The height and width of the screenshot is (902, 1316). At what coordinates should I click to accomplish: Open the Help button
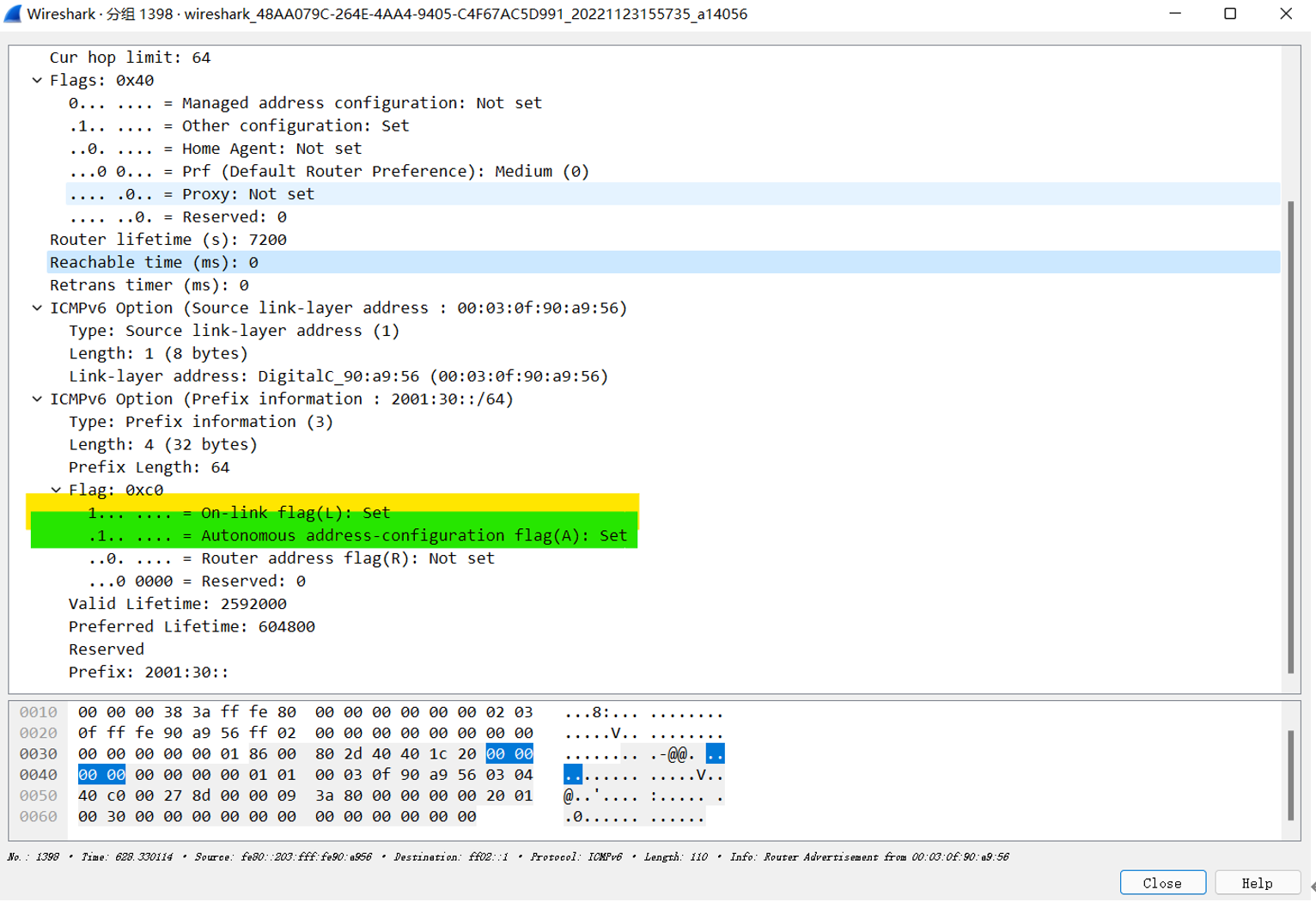pos(1257,883)
